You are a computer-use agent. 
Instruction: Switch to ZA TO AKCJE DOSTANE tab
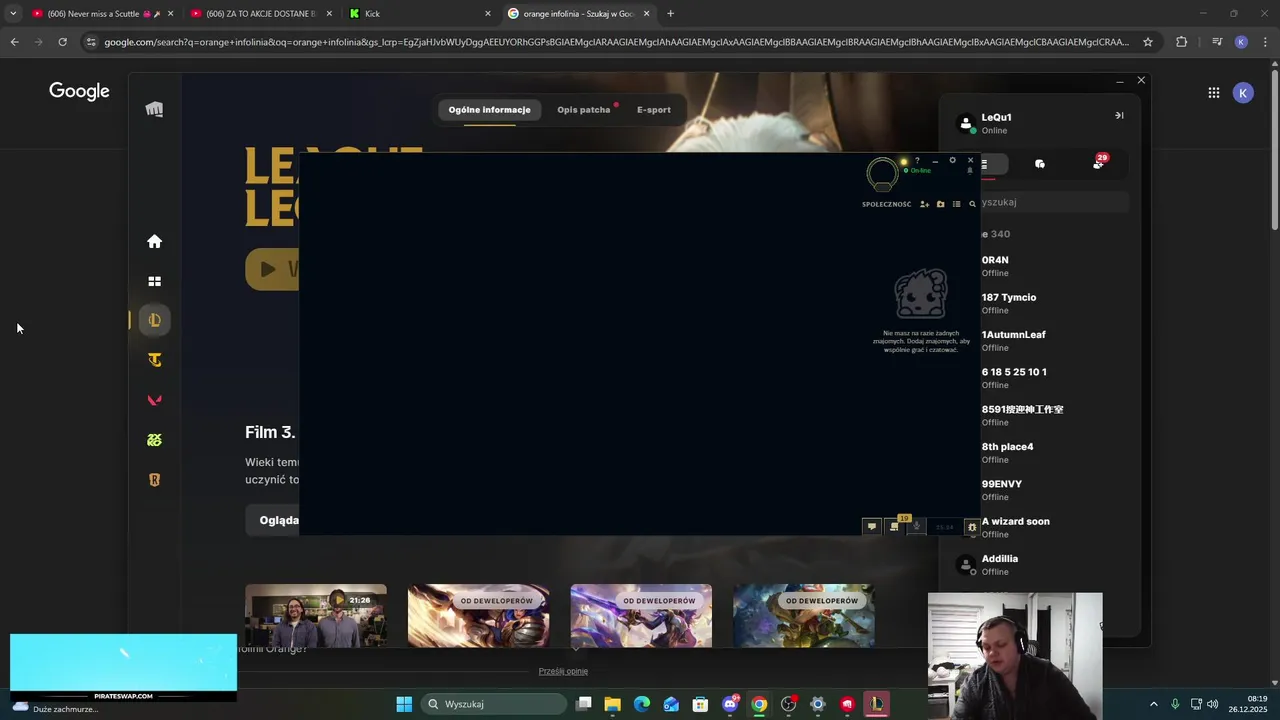(x=260, y=14)
